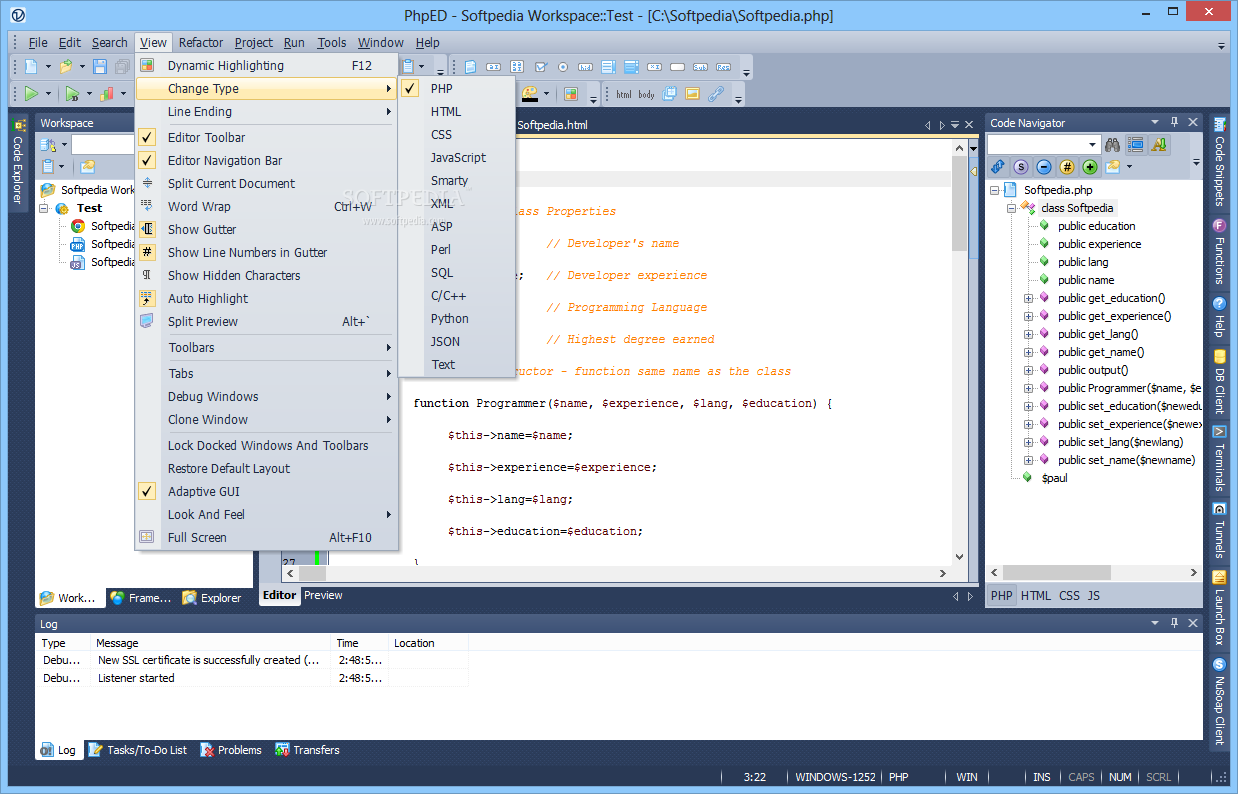The image size is (1238, 794).
Task: Switch to the editor Preview tab
Action: pyautogui.click(x=323, y=595)
